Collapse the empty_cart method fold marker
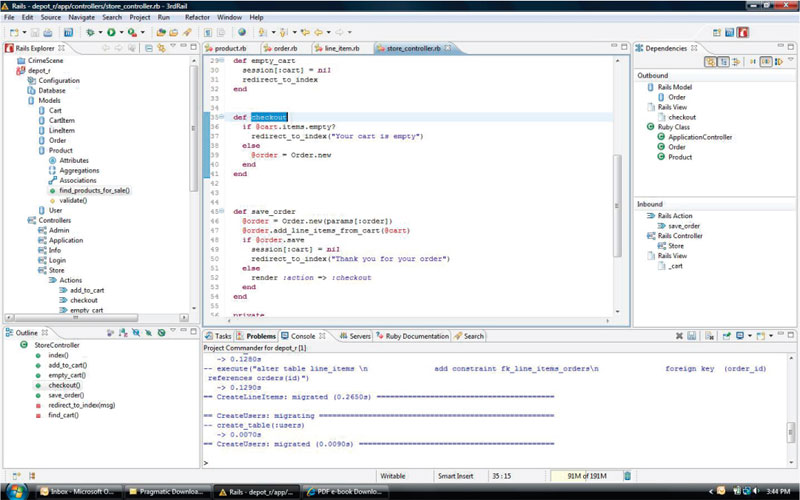This screenshot has height=500, width=800. [x=222, y=61]
